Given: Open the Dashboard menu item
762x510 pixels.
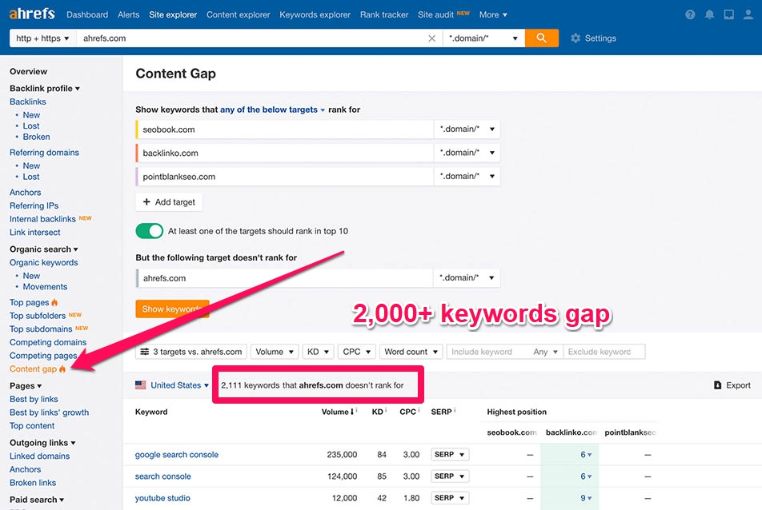Looking at the screenshot, I should (x=87, y=15).
